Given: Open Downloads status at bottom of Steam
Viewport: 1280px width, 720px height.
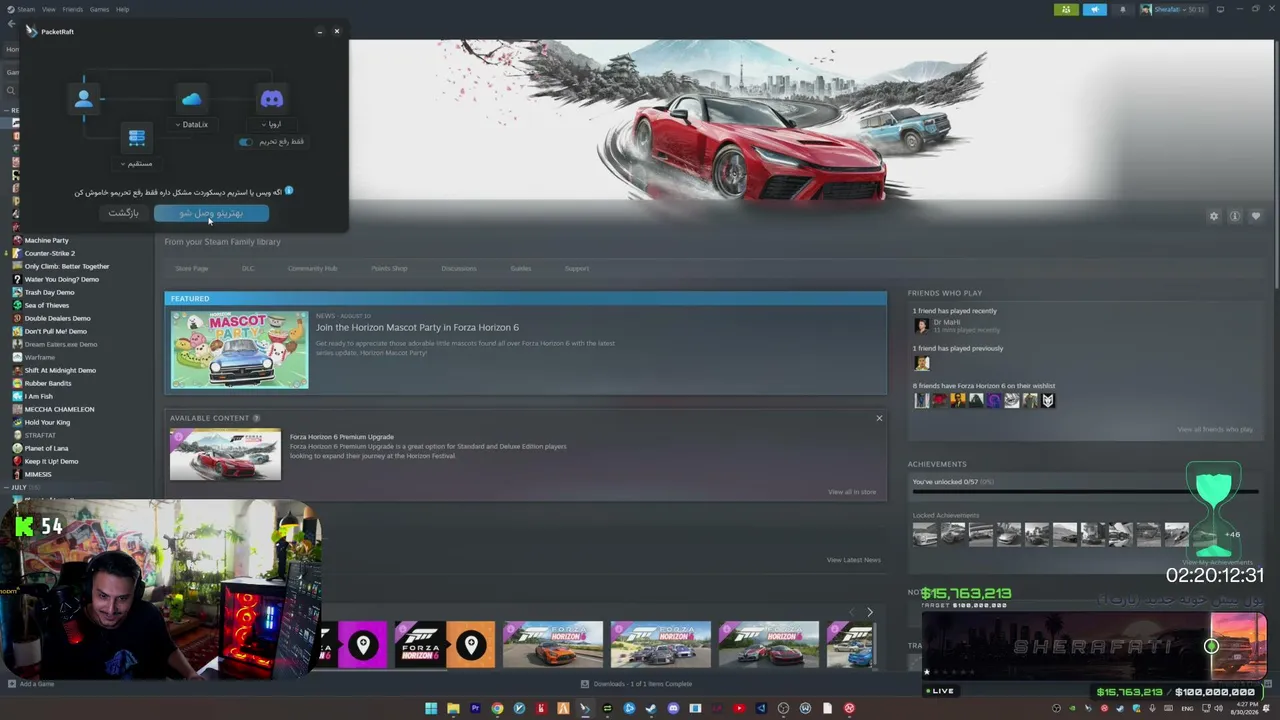Looking at the screenshot, I should tap(637, 684).
